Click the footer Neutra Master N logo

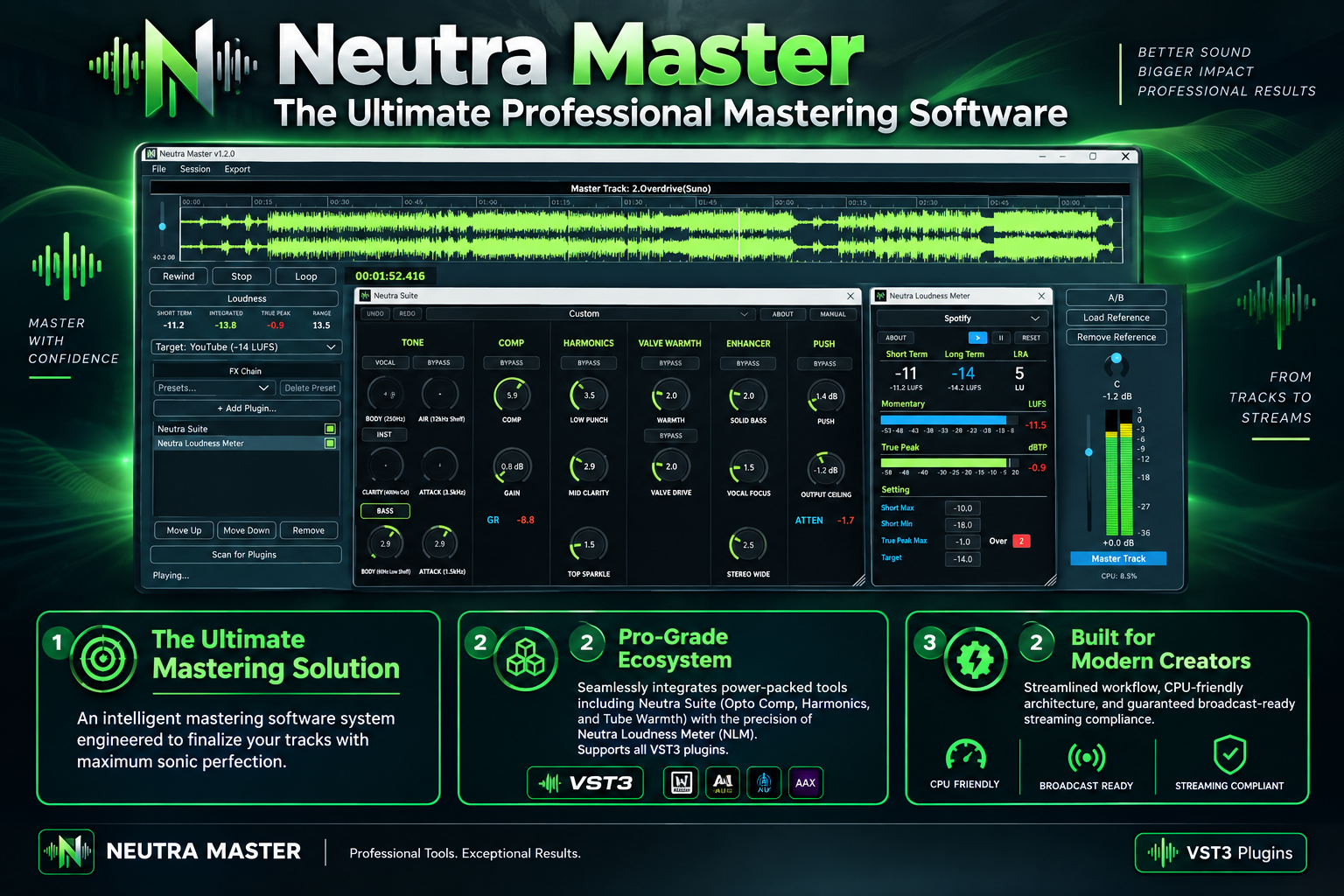(66, 851)
